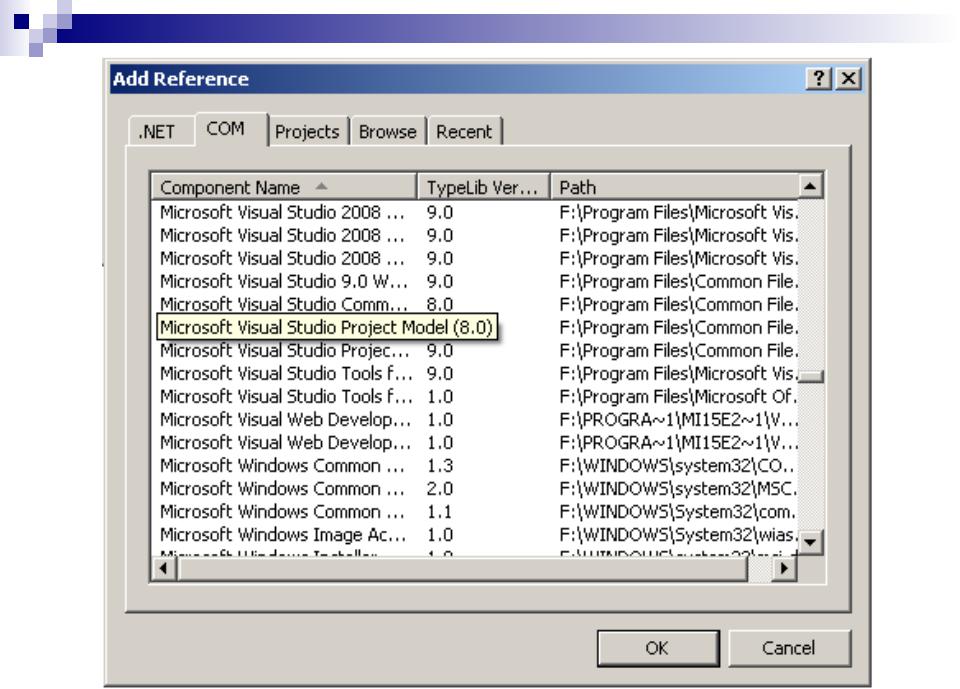Viewport: 960px width, 689px height.
Task: Click the 1.3 version cell
Action: [440, 466]
